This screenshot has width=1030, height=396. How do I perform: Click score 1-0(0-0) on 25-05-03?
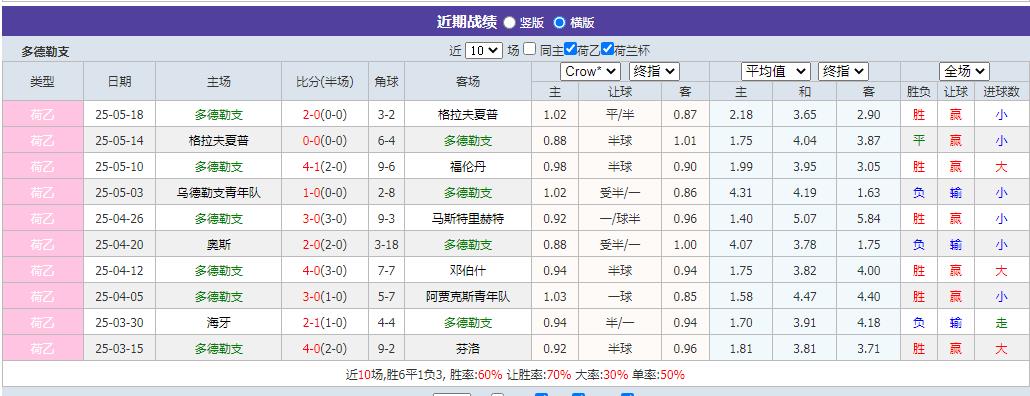[x=325, y=192]
